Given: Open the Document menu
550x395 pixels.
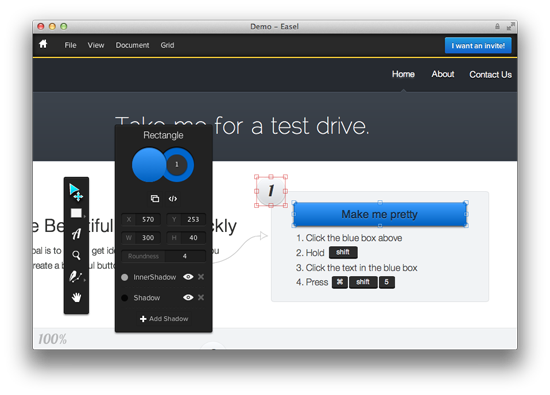Looking at the screenshot, I should (132, 45).
